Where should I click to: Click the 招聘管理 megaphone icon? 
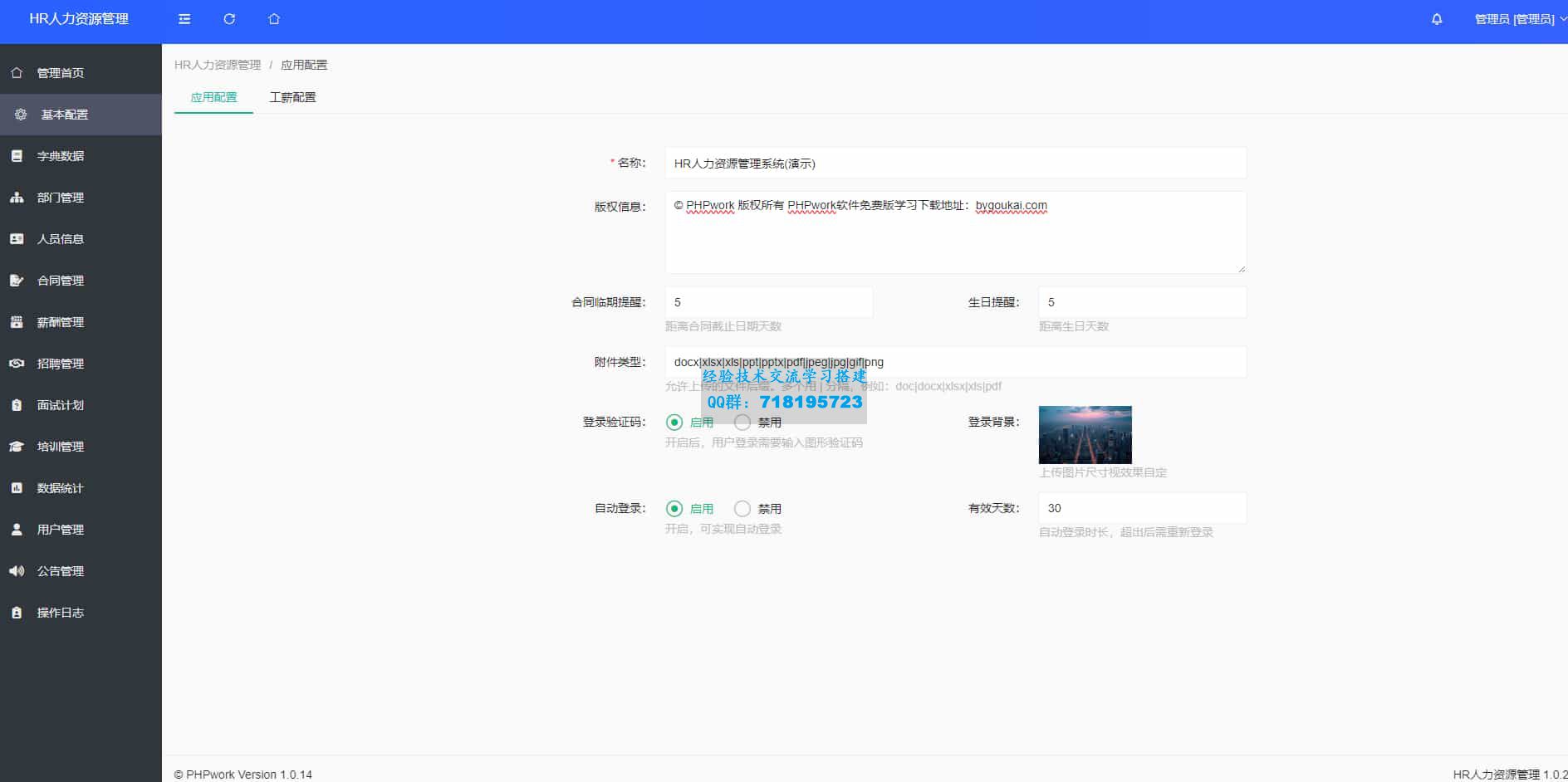[17, 364]
